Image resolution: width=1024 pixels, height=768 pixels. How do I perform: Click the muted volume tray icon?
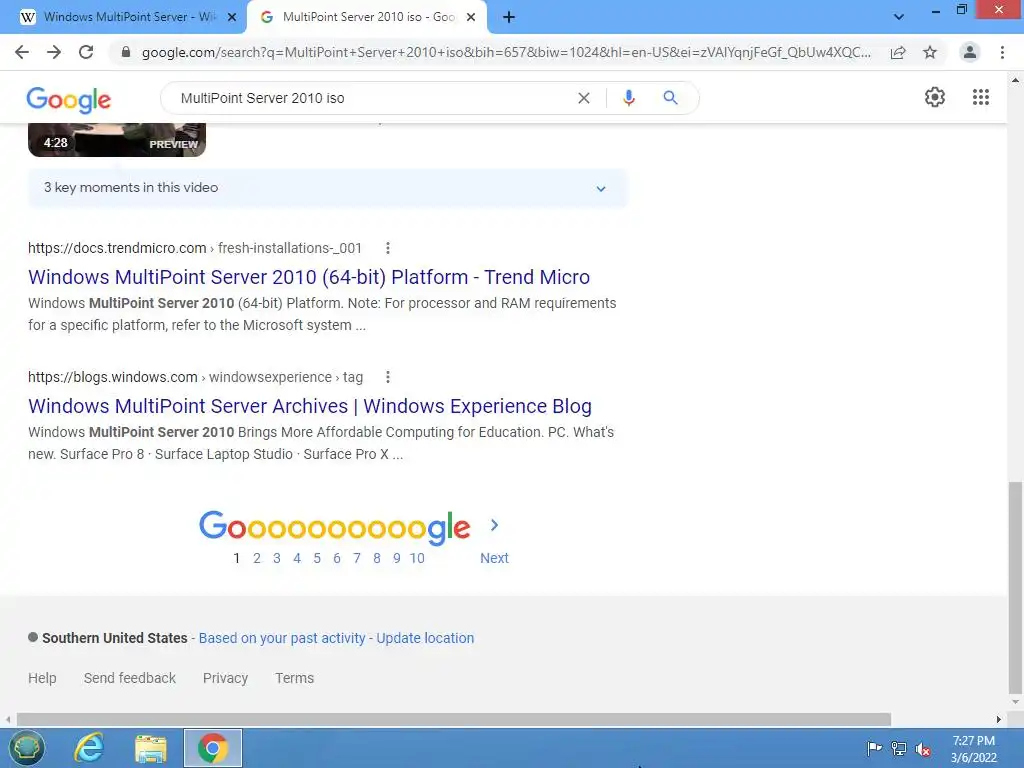pos(923,749)
